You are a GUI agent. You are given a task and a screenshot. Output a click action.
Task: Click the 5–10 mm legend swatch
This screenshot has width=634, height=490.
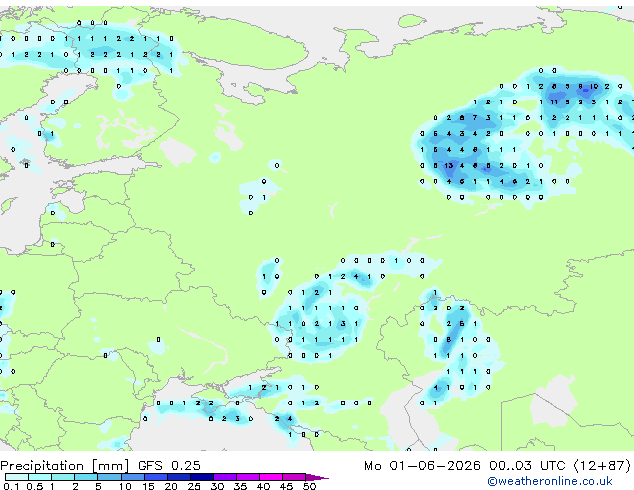tap(109, 477)
